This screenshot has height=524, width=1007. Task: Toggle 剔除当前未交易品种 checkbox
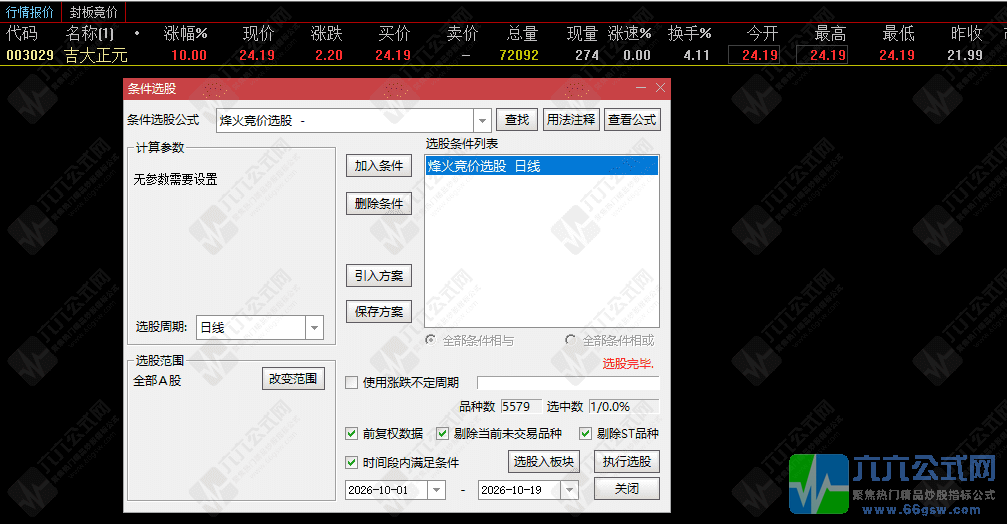[x=442, y=433]
